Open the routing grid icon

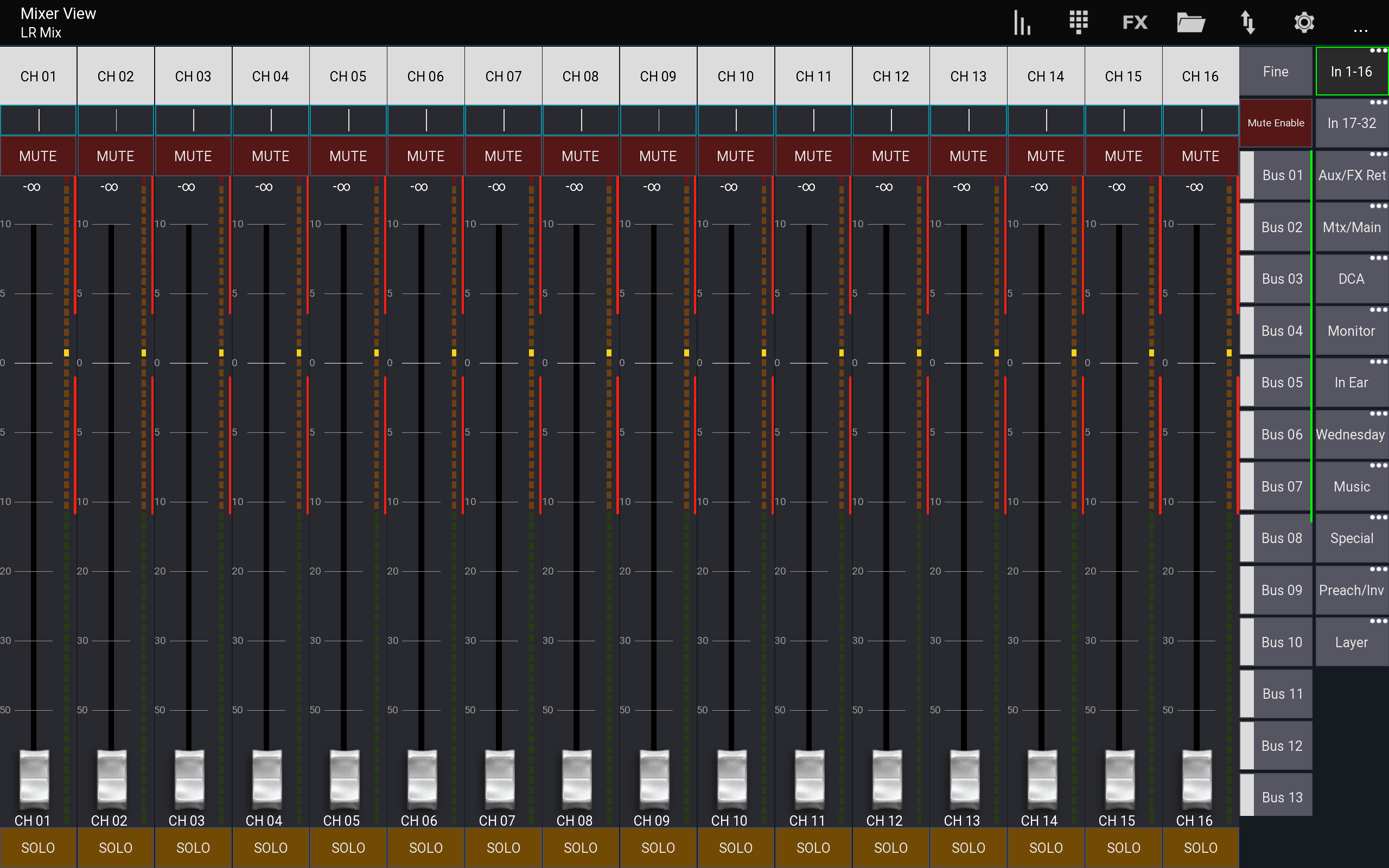(1079, 22)
